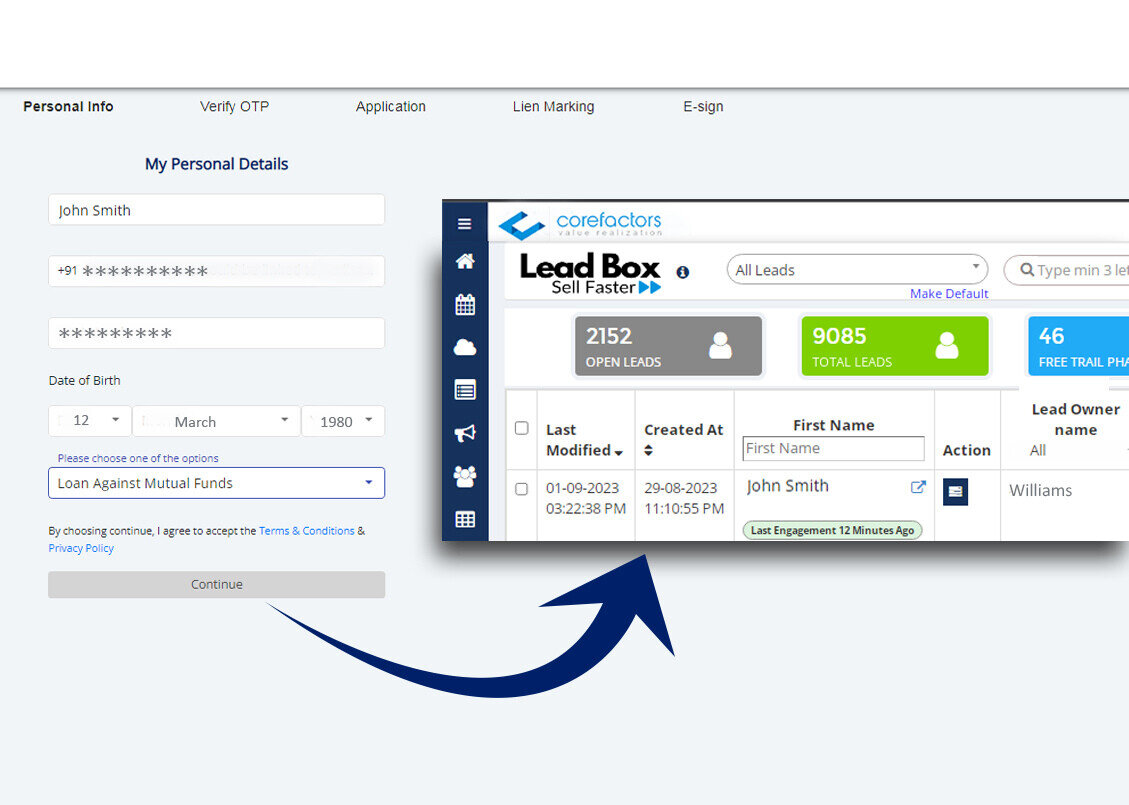Open the All Leads dropdown
The image size is (1129, 805).
[x=857, y=270]
